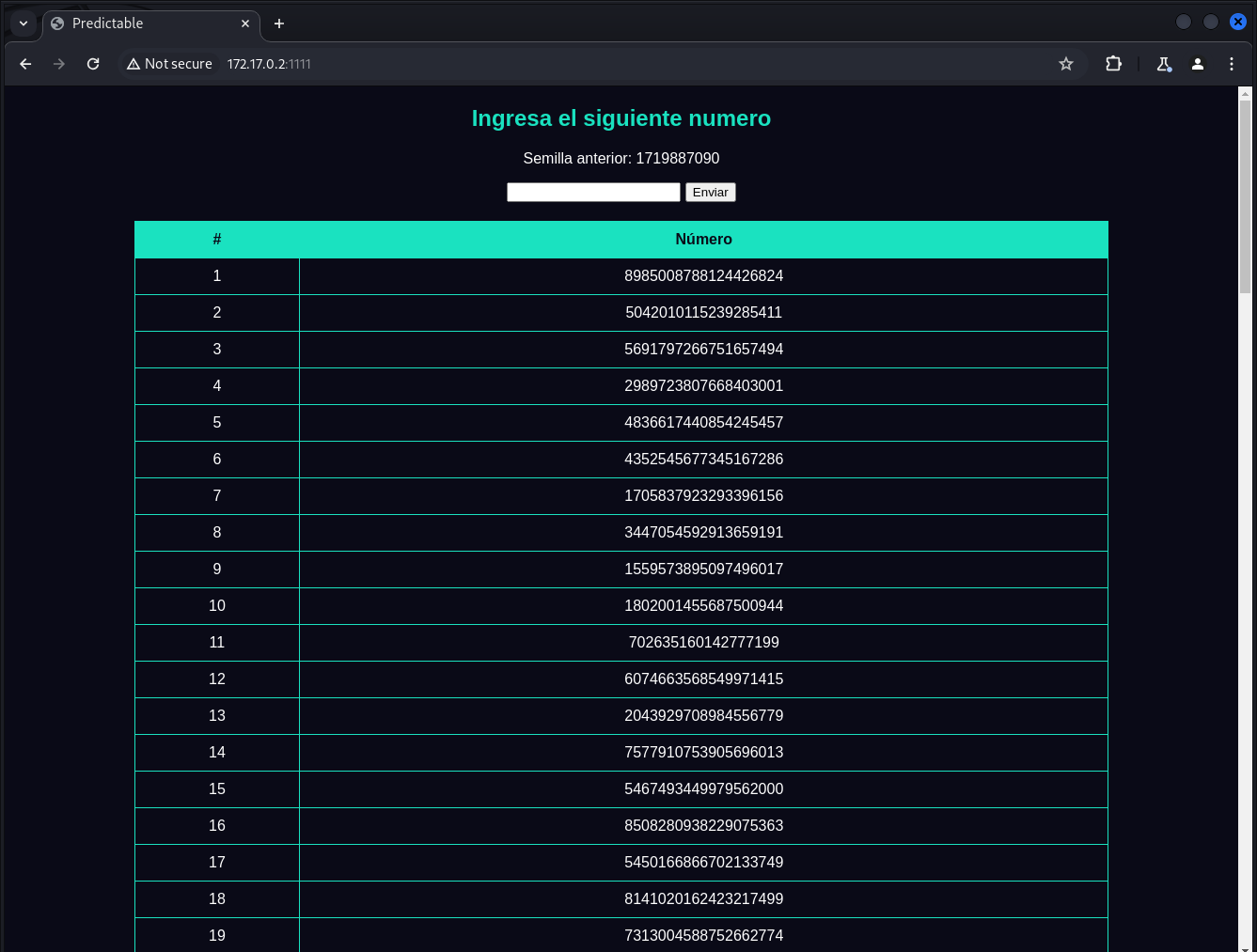Click the forward navigation arrow
The width and height of the screenshot is (1257, 952).
(x=59, y=64)
